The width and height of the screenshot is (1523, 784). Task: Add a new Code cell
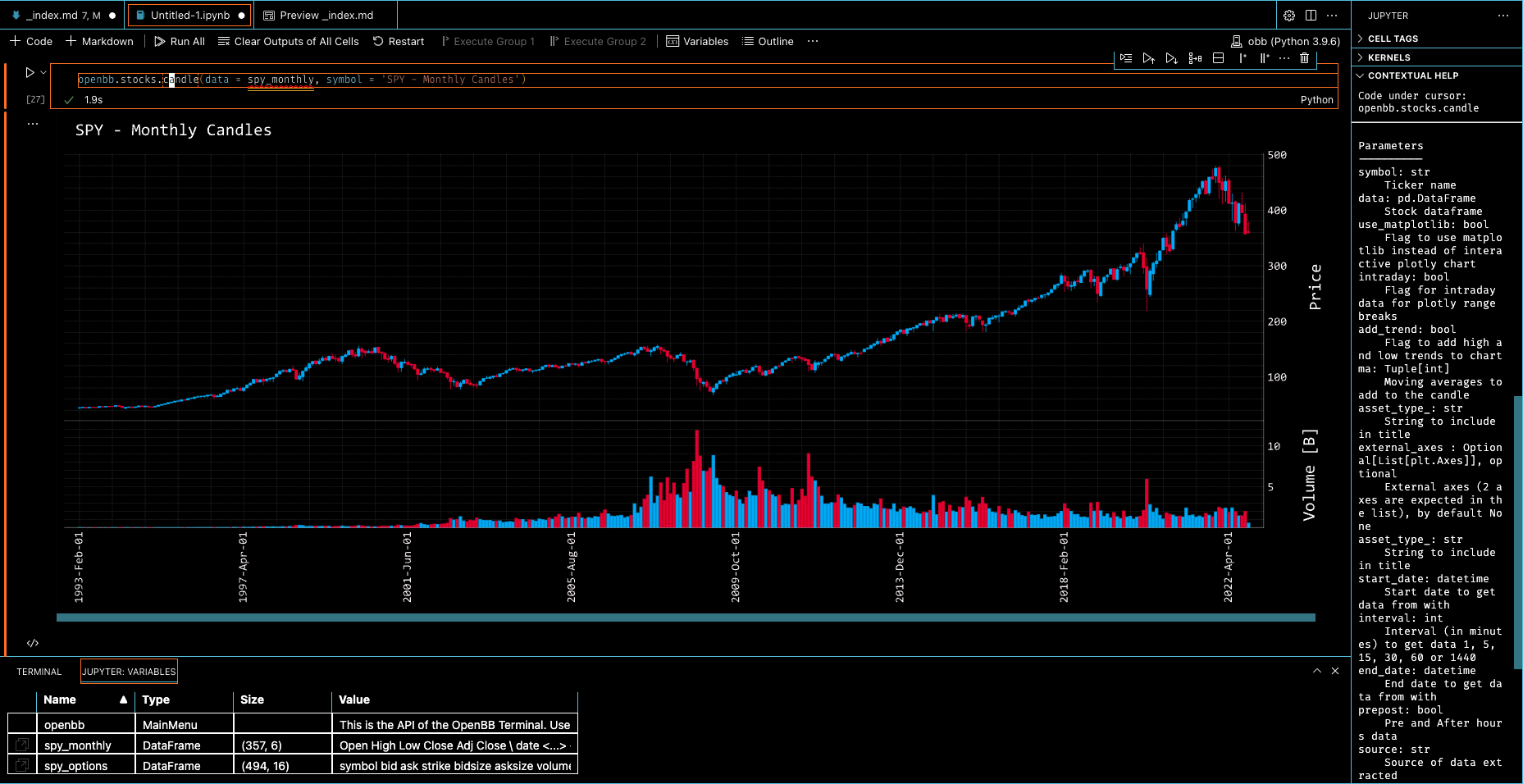point(31,41)
